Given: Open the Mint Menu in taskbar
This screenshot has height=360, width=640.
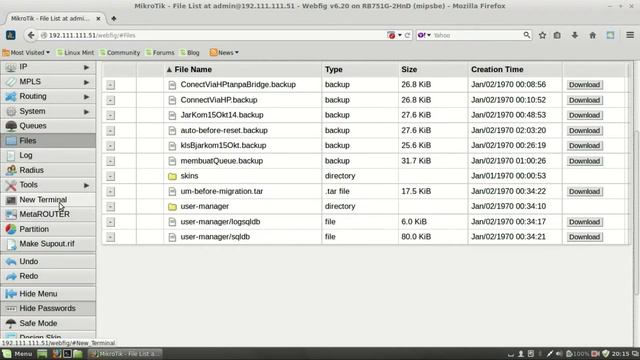Looking at the screenshot, I should (18, 354).
